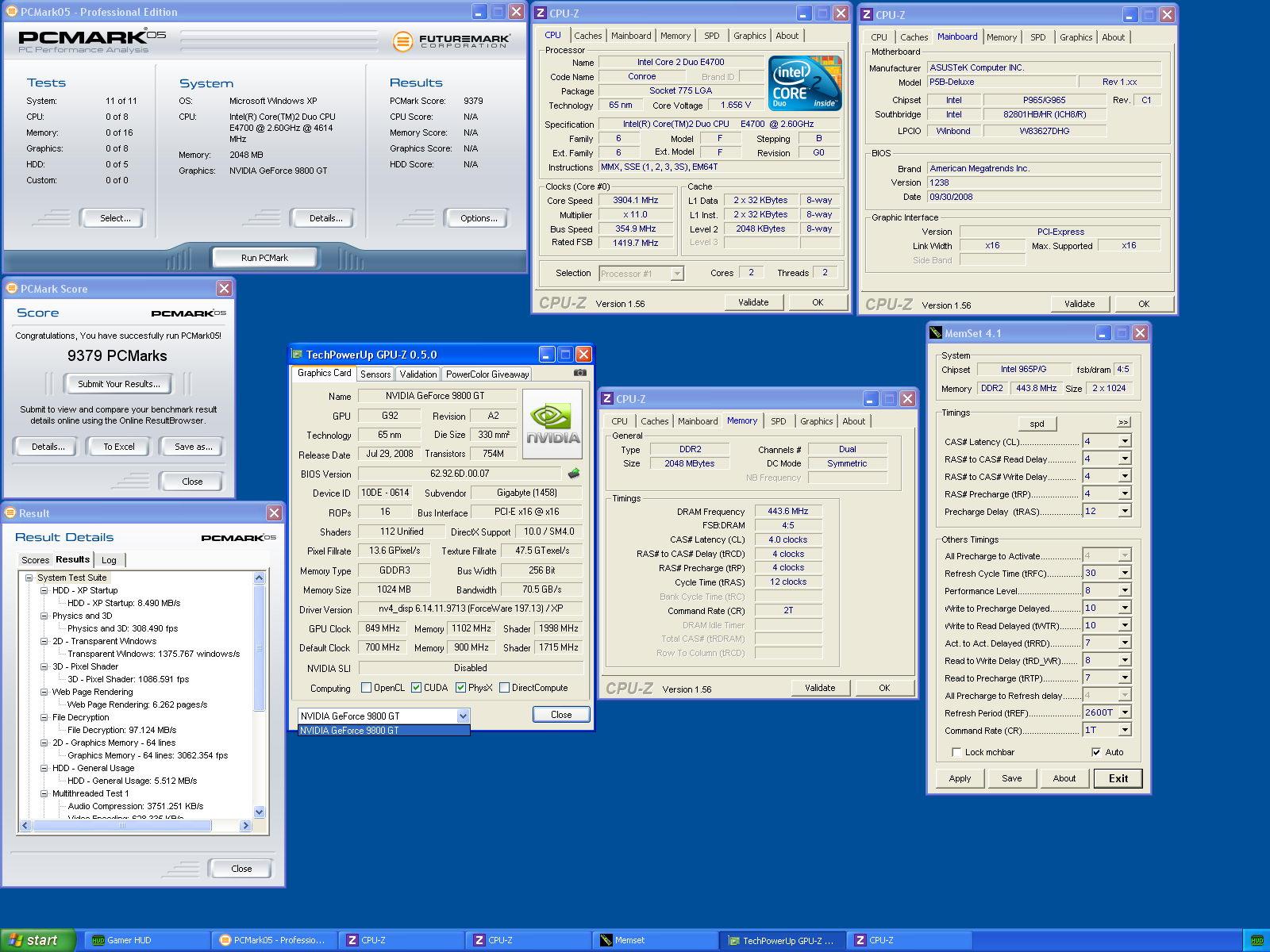Click the GPU-Z screenshot camera icon

point(580,373)
